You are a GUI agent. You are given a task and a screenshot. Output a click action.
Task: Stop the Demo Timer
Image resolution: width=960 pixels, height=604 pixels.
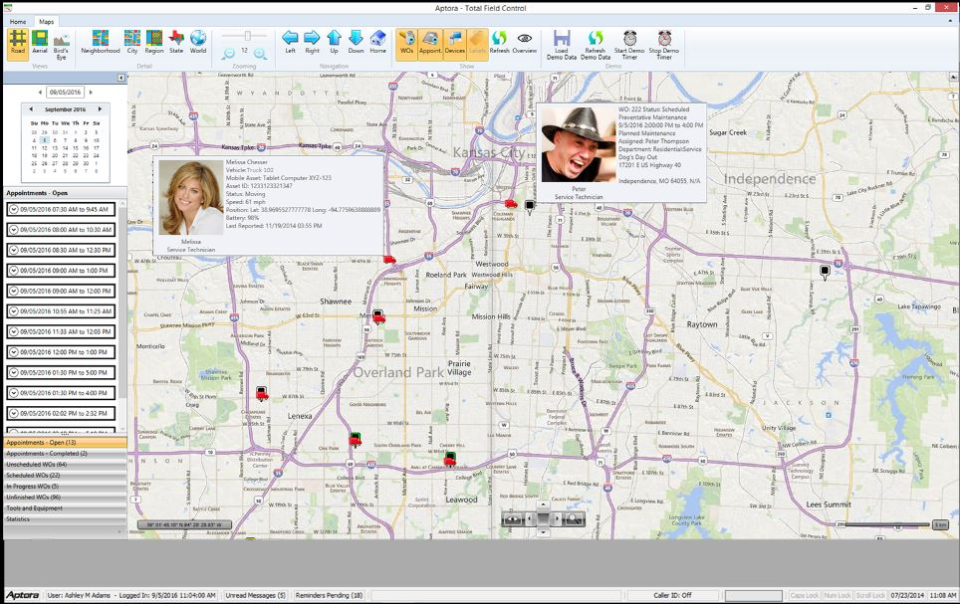coord(664,45)
